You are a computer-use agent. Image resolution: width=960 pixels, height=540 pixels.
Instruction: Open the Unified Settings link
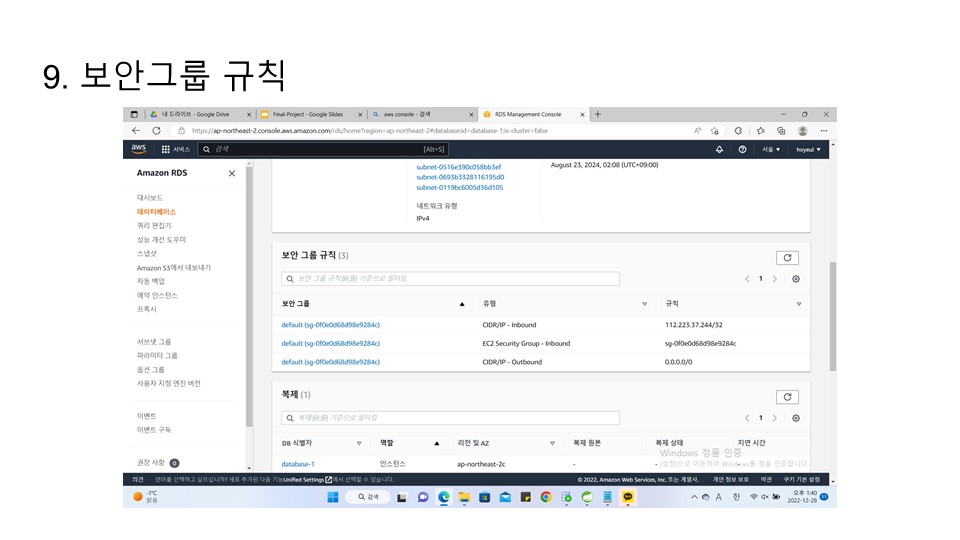307,479
